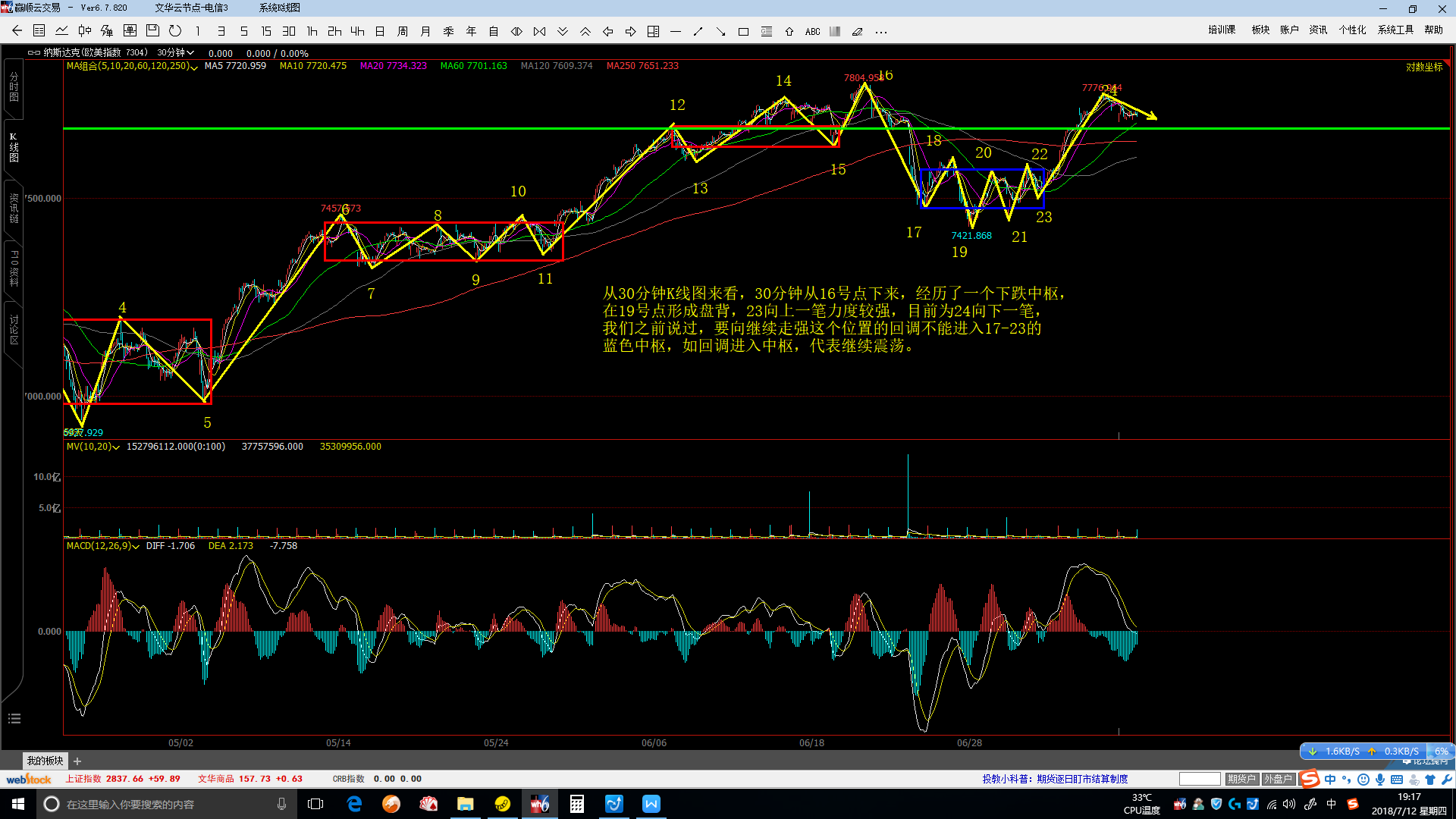Open the 板块 menu
The height and width of the screenshot is (819, 1456).
point(1260,30)
